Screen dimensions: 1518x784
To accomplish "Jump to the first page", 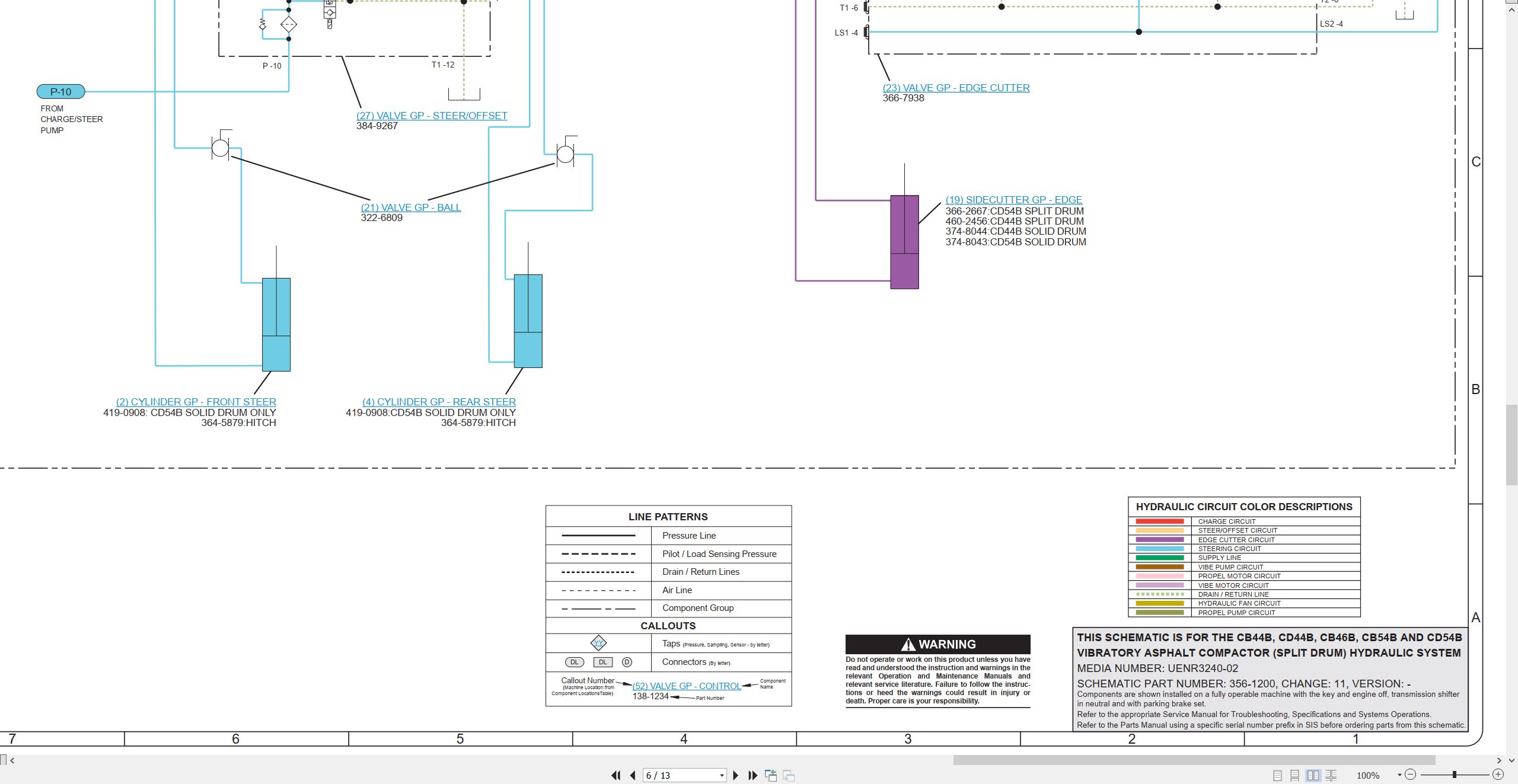I will 616,775.
